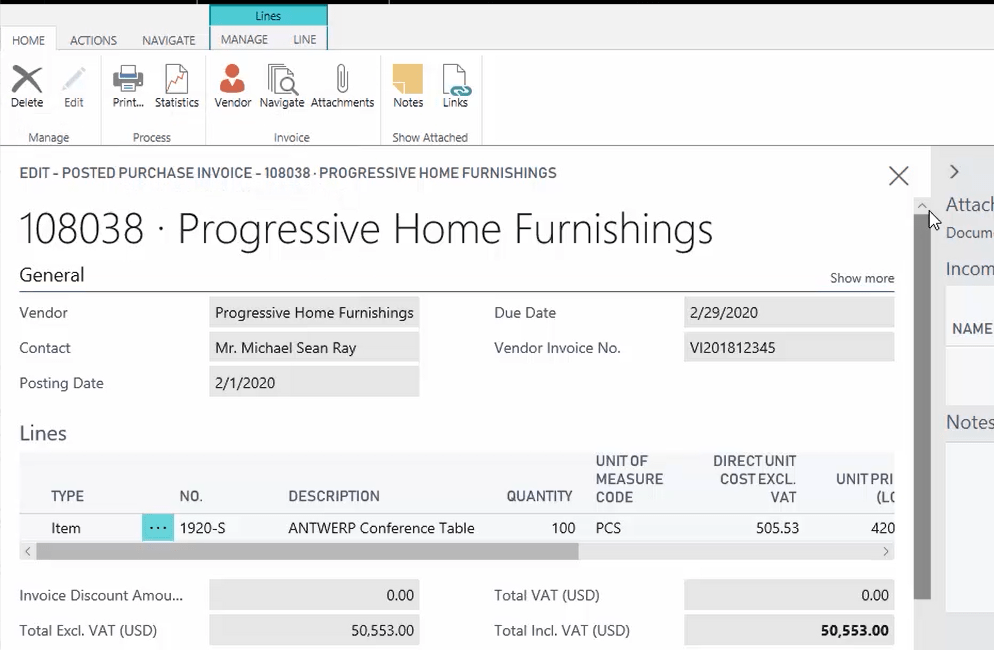Collapse the FactBox pane with the chevron
Screen dimensions: 994x650
tap(954, 171)
